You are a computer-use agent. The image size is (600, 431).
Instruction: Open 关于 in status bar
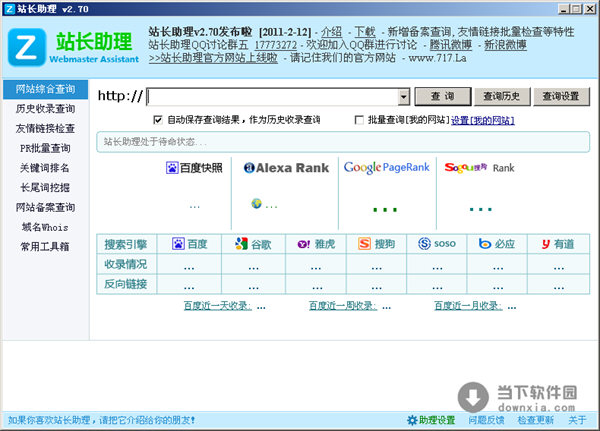coord(577,420)
